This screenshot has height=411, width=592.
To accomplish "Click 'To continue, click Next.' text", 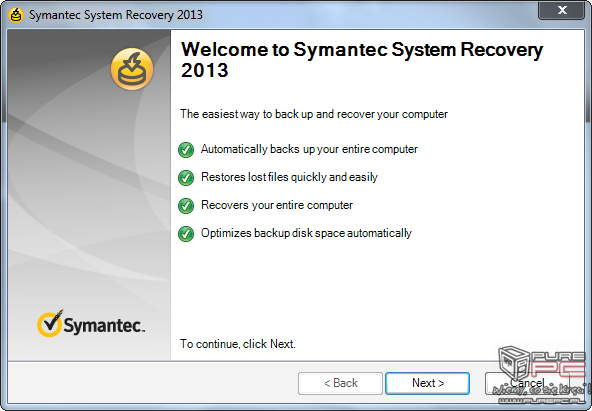I will coord(238,344).
